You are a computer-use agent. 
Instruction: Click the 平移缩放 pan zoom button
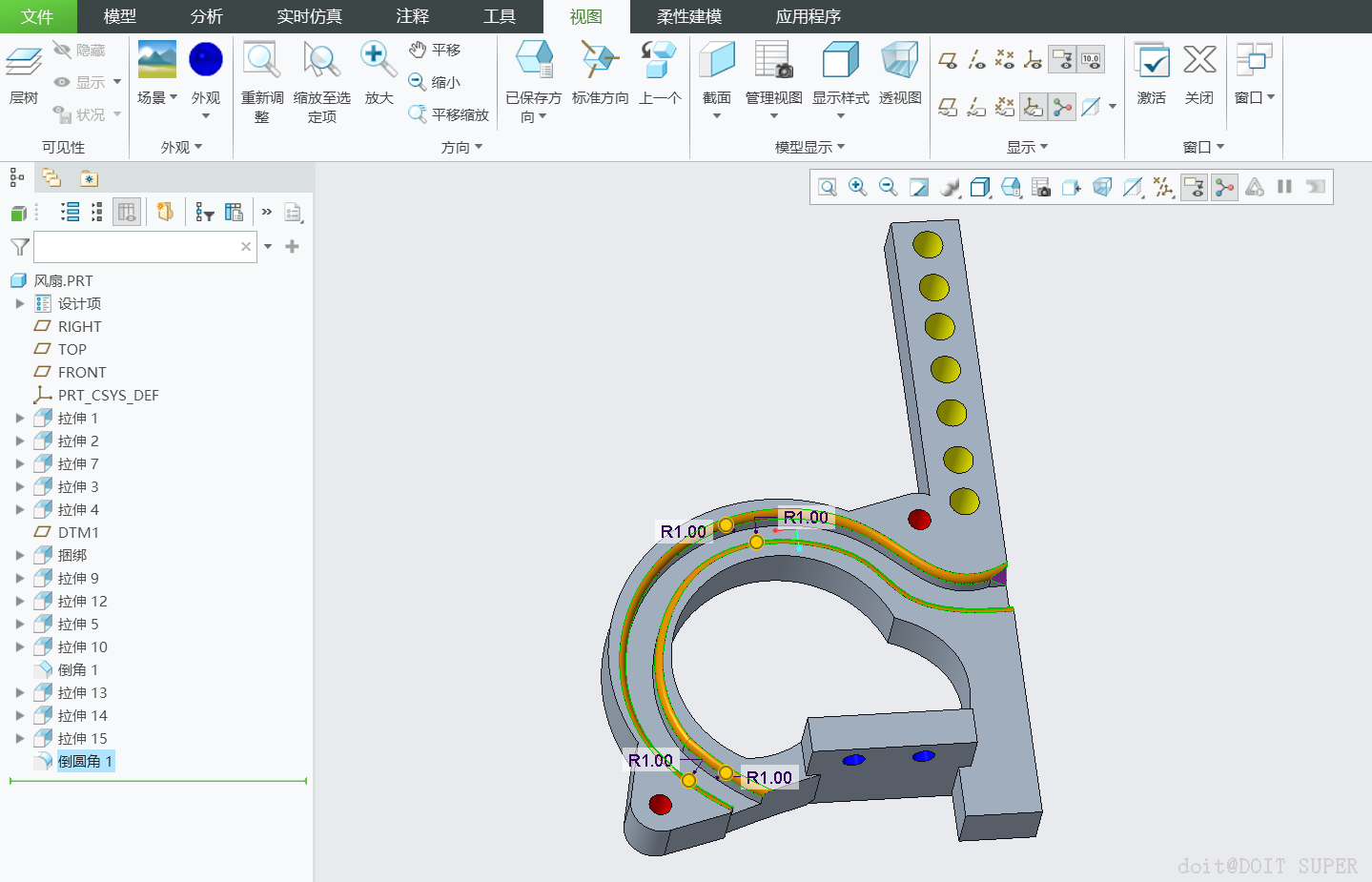[449, 114]
